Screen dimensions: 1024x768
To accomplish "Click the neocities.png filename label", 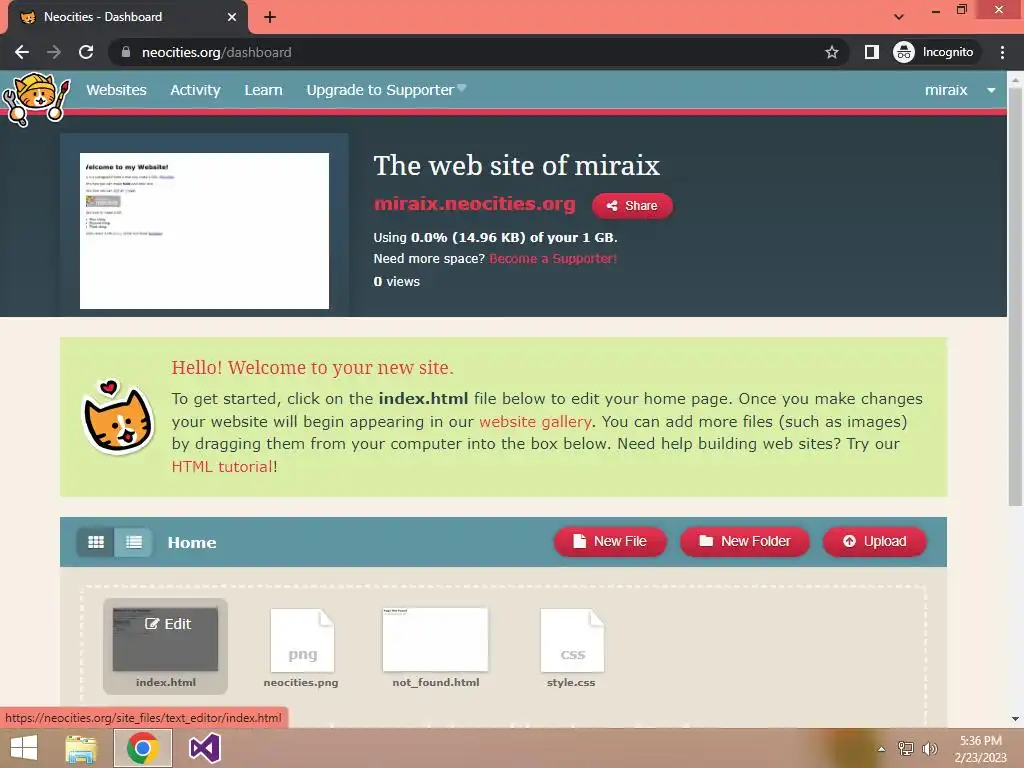I will coord(301,682).
